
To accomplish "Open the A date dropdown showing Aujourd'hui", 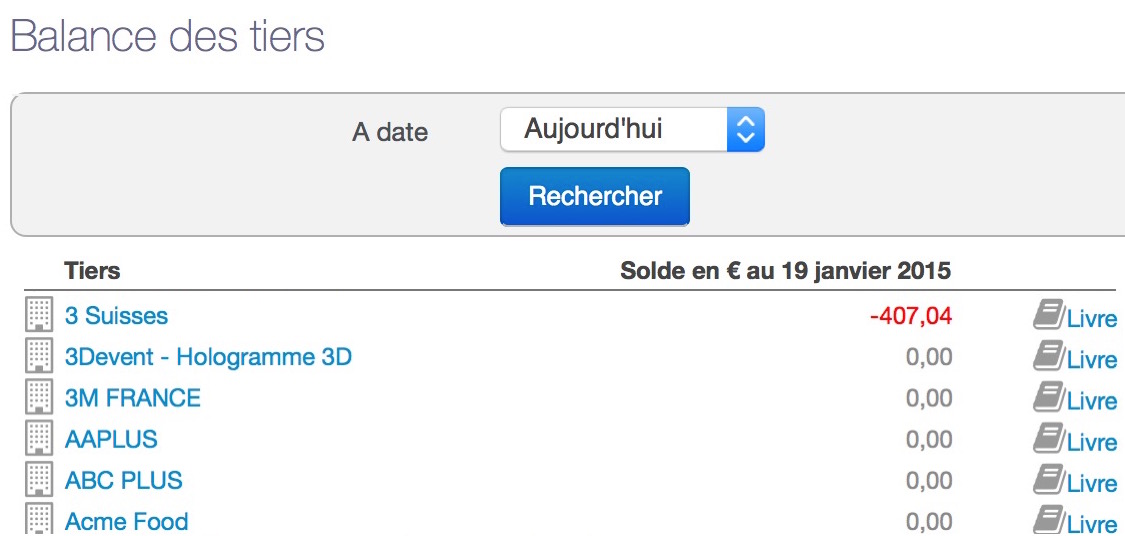I will tap(632, 130).
